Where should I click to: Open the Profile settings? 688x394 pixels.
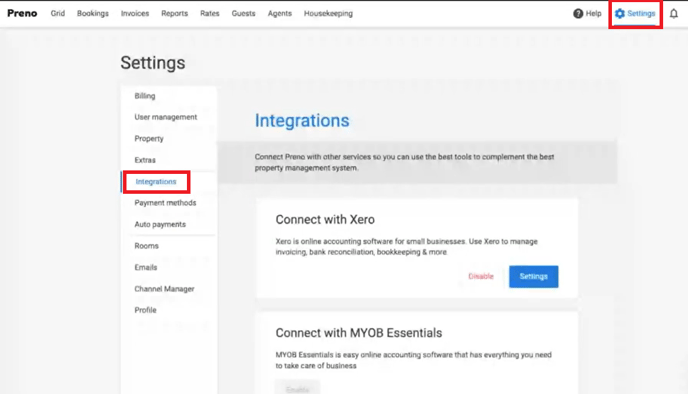[145, 310]
